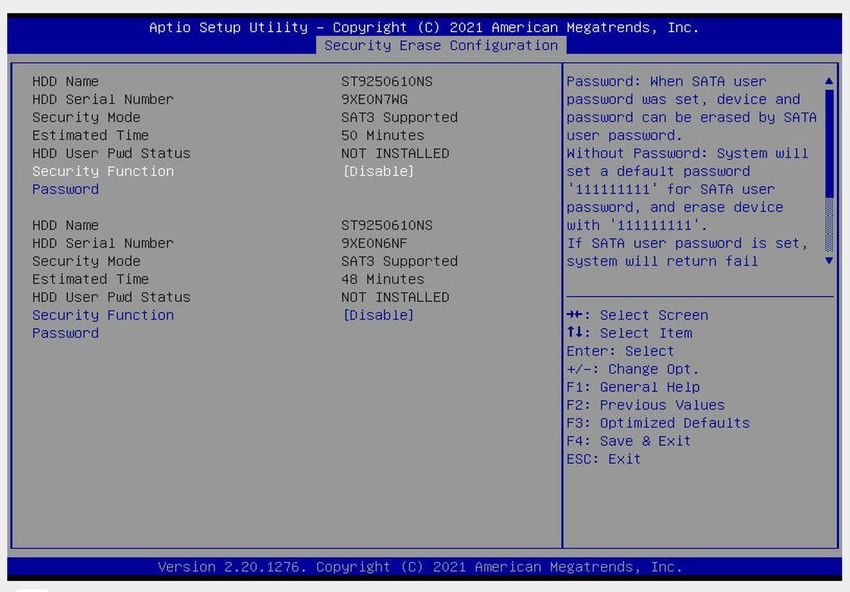Click the F1: General Help hint

coord(633,387)
